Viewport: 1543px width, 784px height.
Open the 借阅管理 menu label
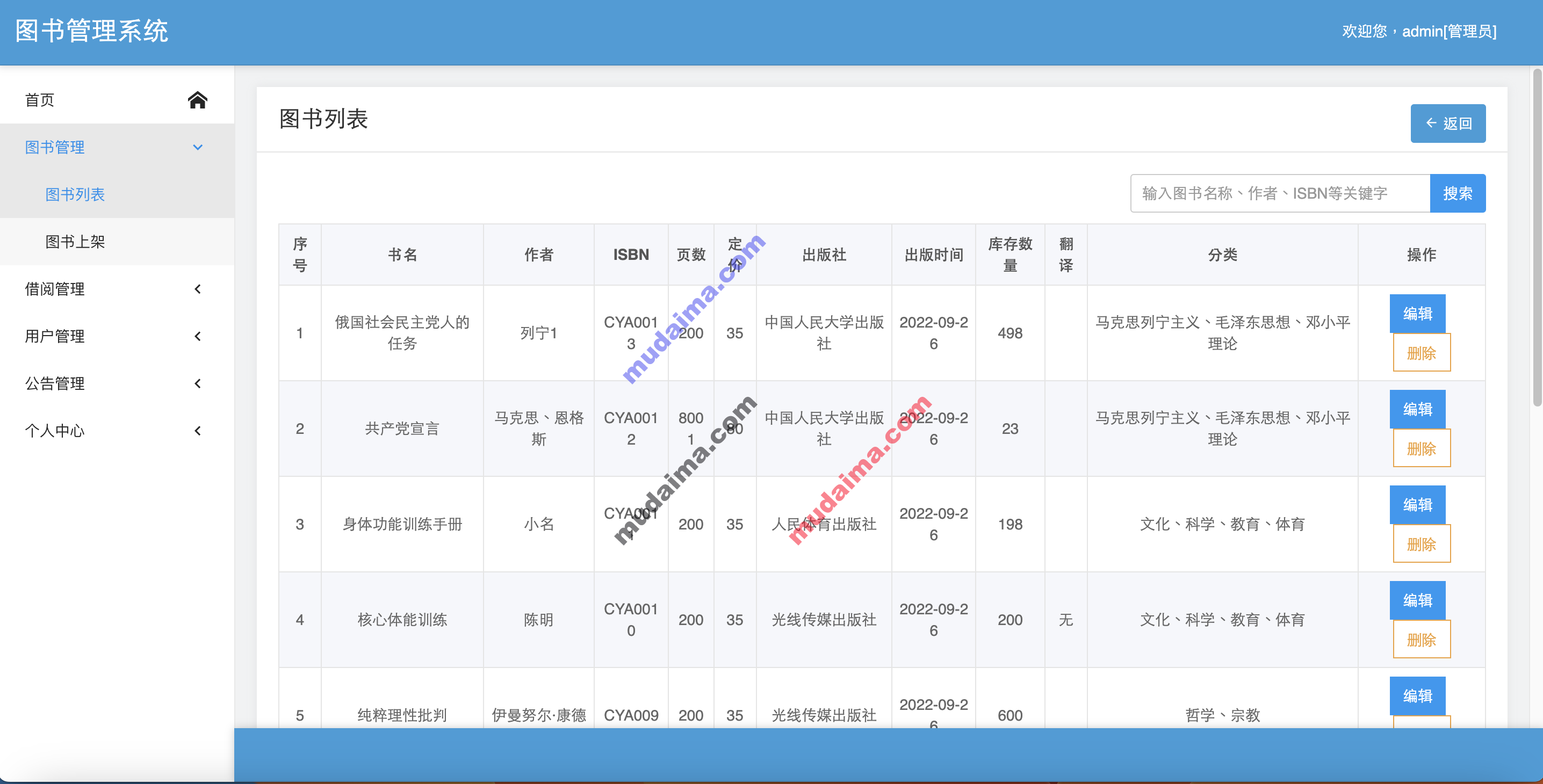(54, 289)
